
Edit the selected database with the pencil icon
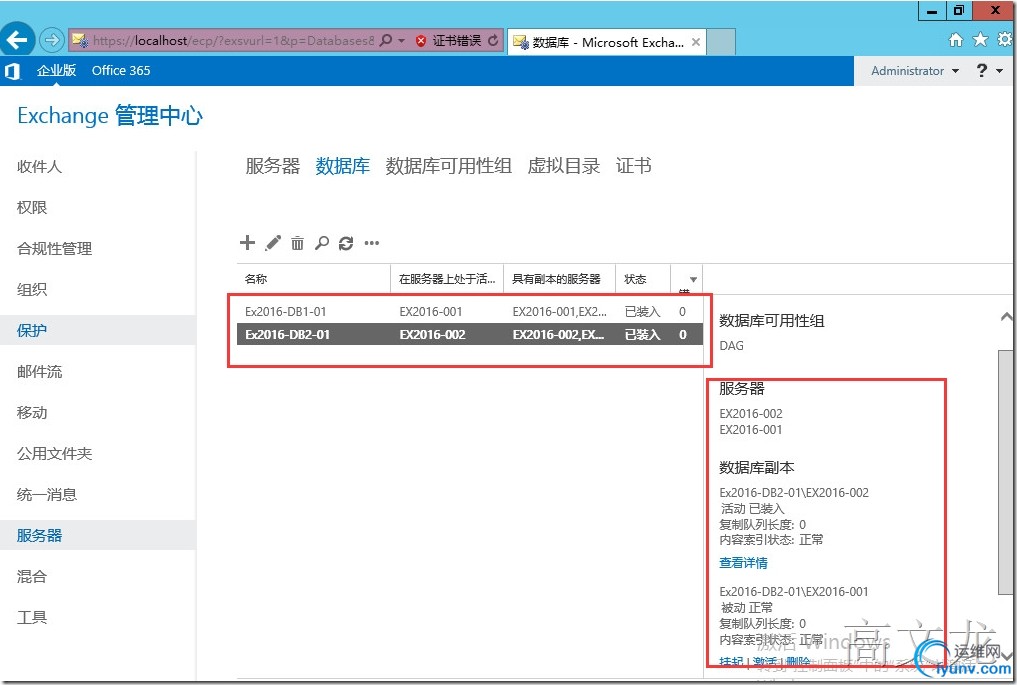pyautogui.click(x=273, y=243)
